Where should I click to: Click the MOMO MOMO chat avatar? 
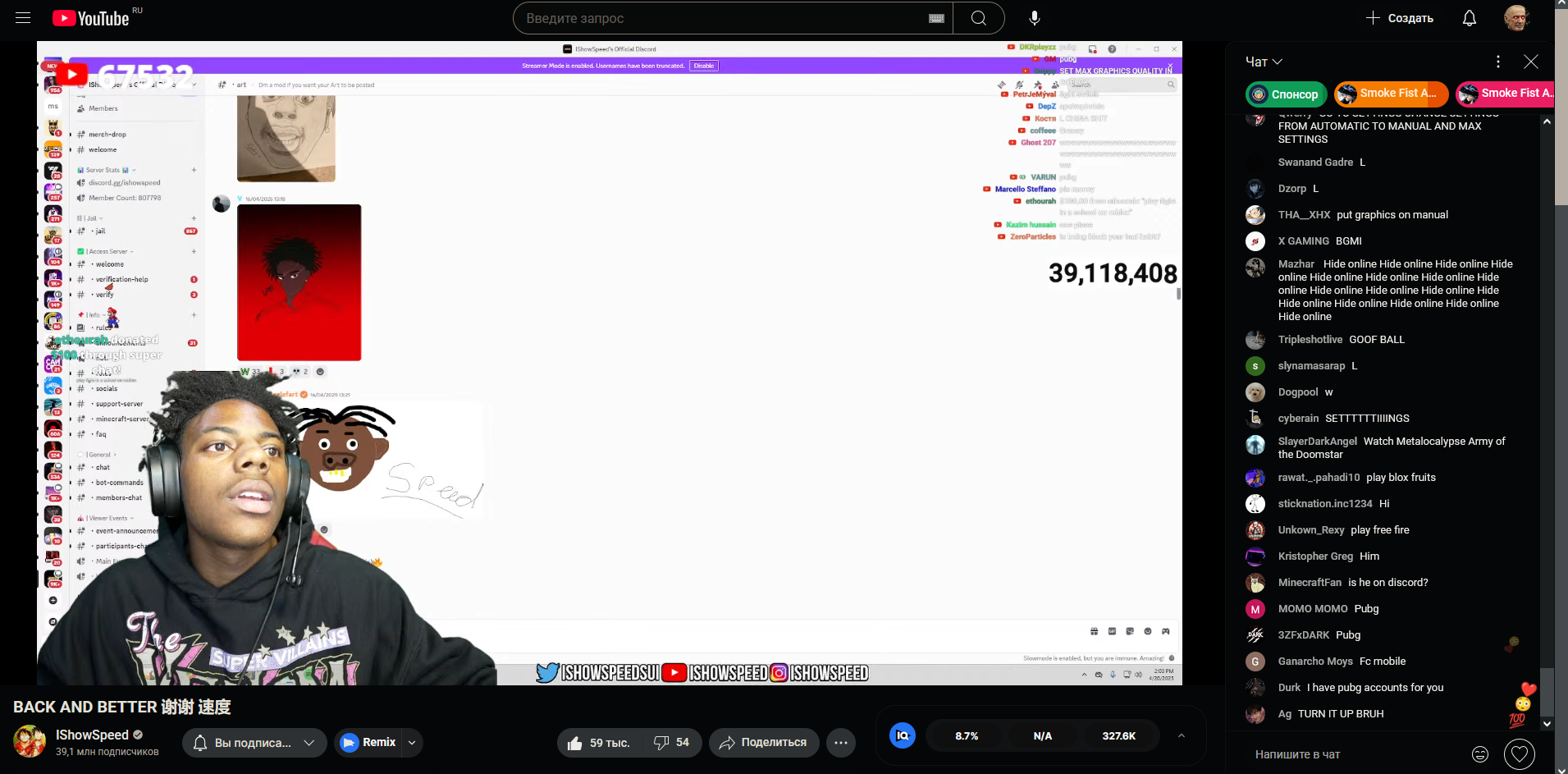pos(1255,609)
